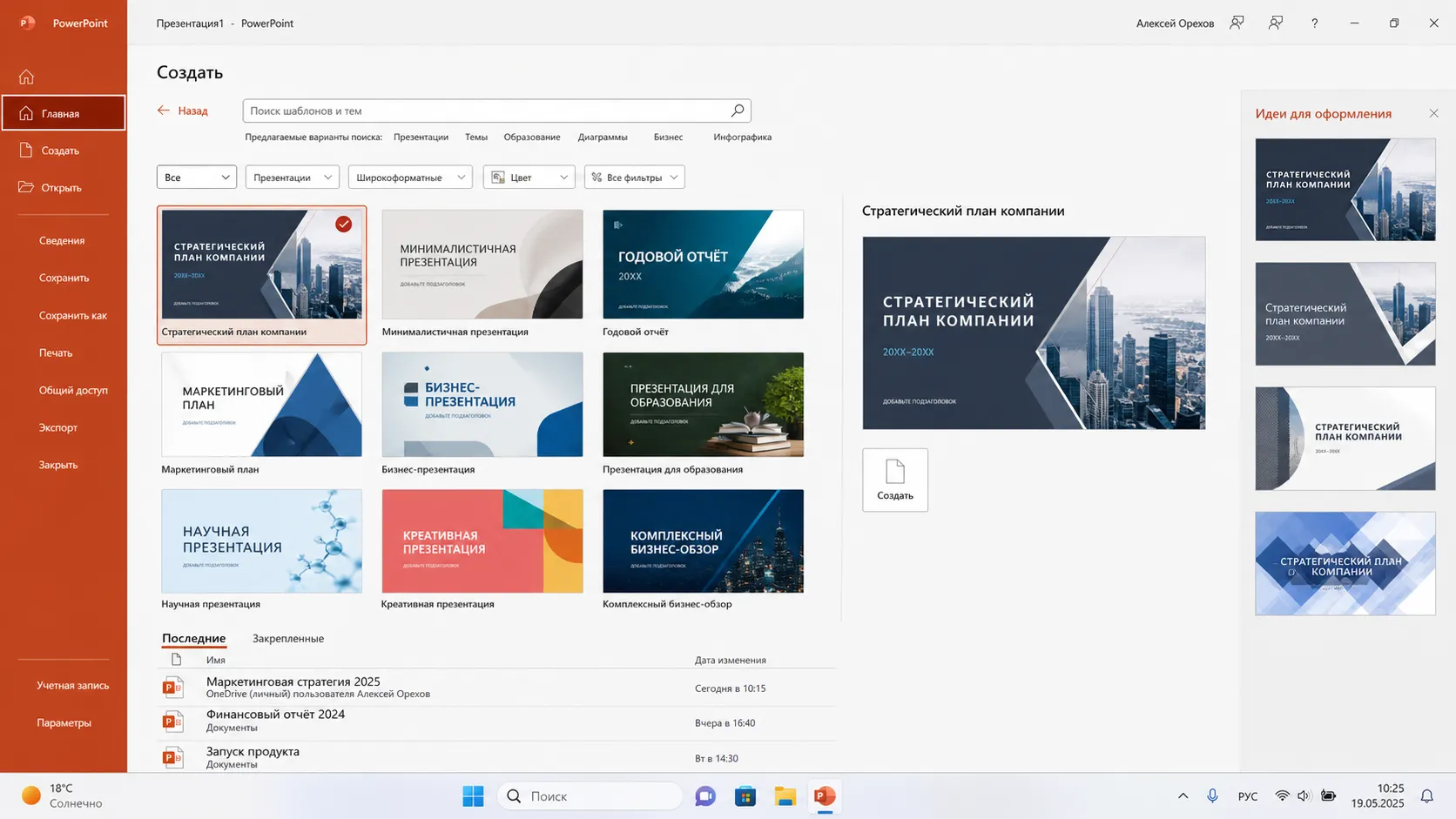The height and width of the screenshot is (819, 1456).
Task: Close the Идеи для оформления pane
Action: click(1433, 113)
